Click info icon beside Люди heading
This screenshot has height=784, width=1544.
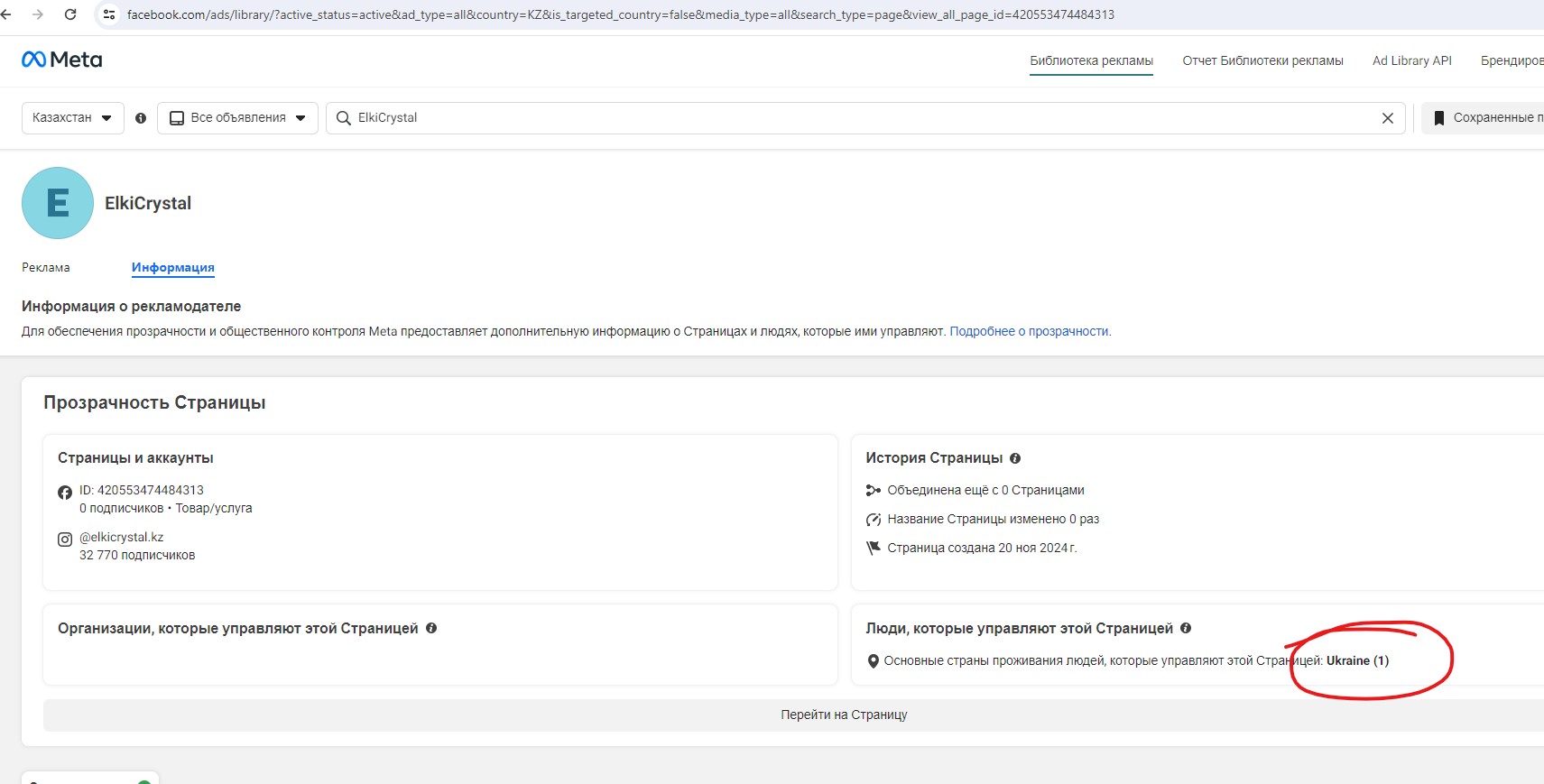pos(1186,628)
